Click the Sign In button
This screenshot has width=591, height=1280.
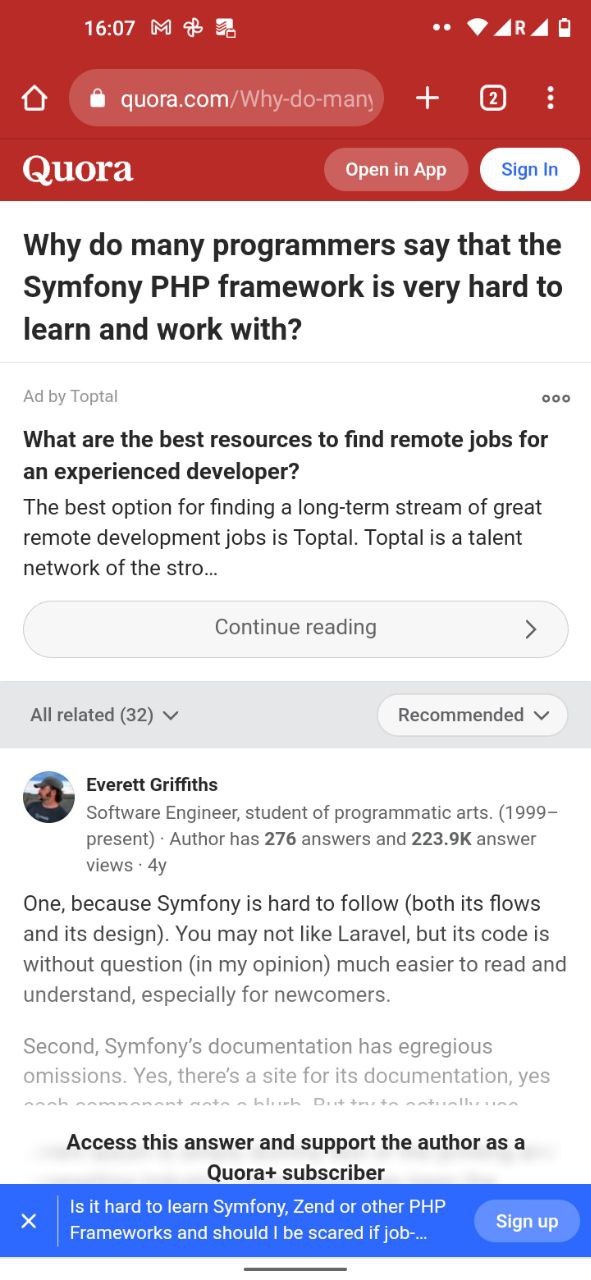click(530, 169)
